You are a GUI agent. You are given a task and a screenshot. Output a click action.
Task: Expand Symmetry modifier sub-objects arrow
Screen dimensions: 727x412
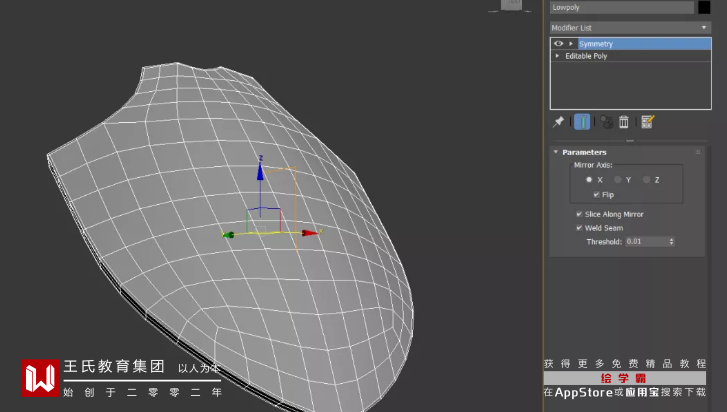pos(571,44)
